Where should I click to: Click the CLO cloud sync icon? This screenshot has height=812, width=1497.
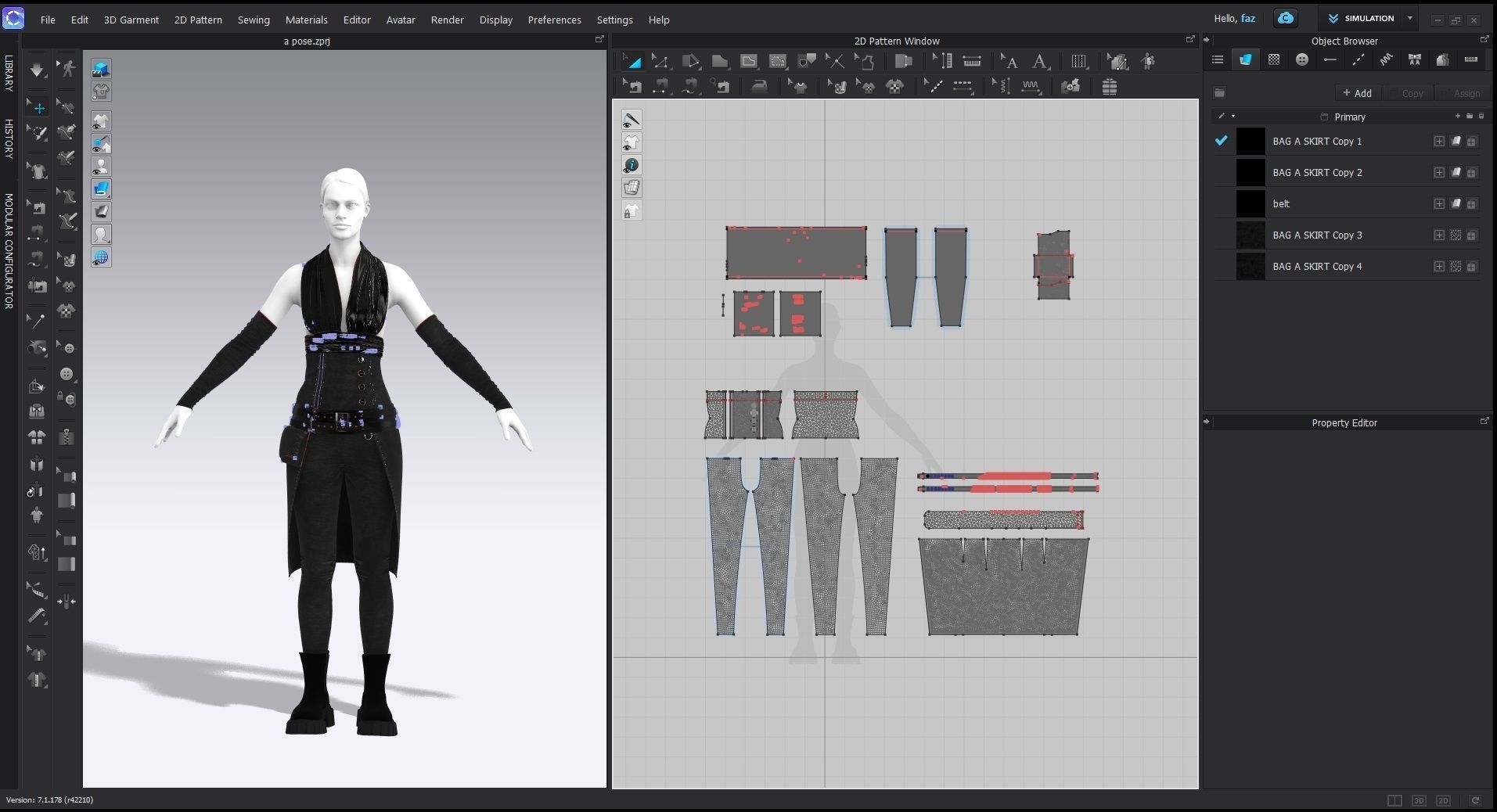click(1286, 18)
